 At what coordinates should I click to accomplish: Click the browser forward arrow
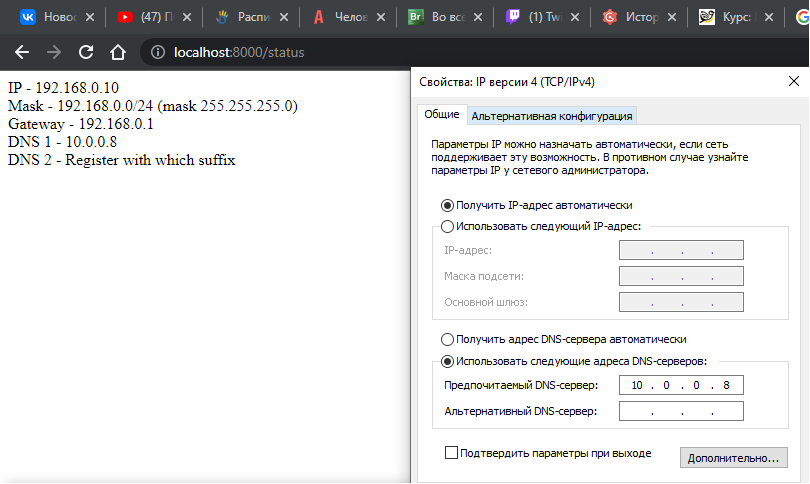tap(54, 52)
